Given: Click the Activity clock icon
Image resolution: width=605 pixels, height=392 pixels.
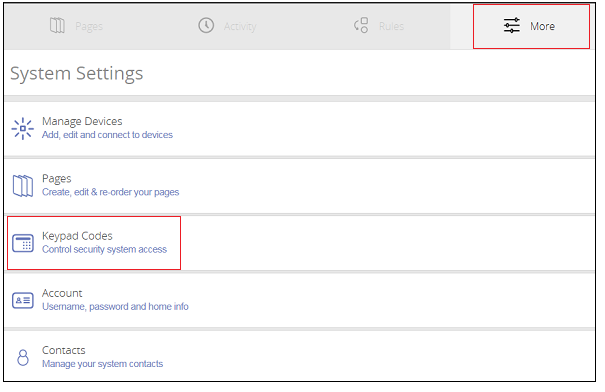Looking at the screenshot, I should [x=206, y=25].
